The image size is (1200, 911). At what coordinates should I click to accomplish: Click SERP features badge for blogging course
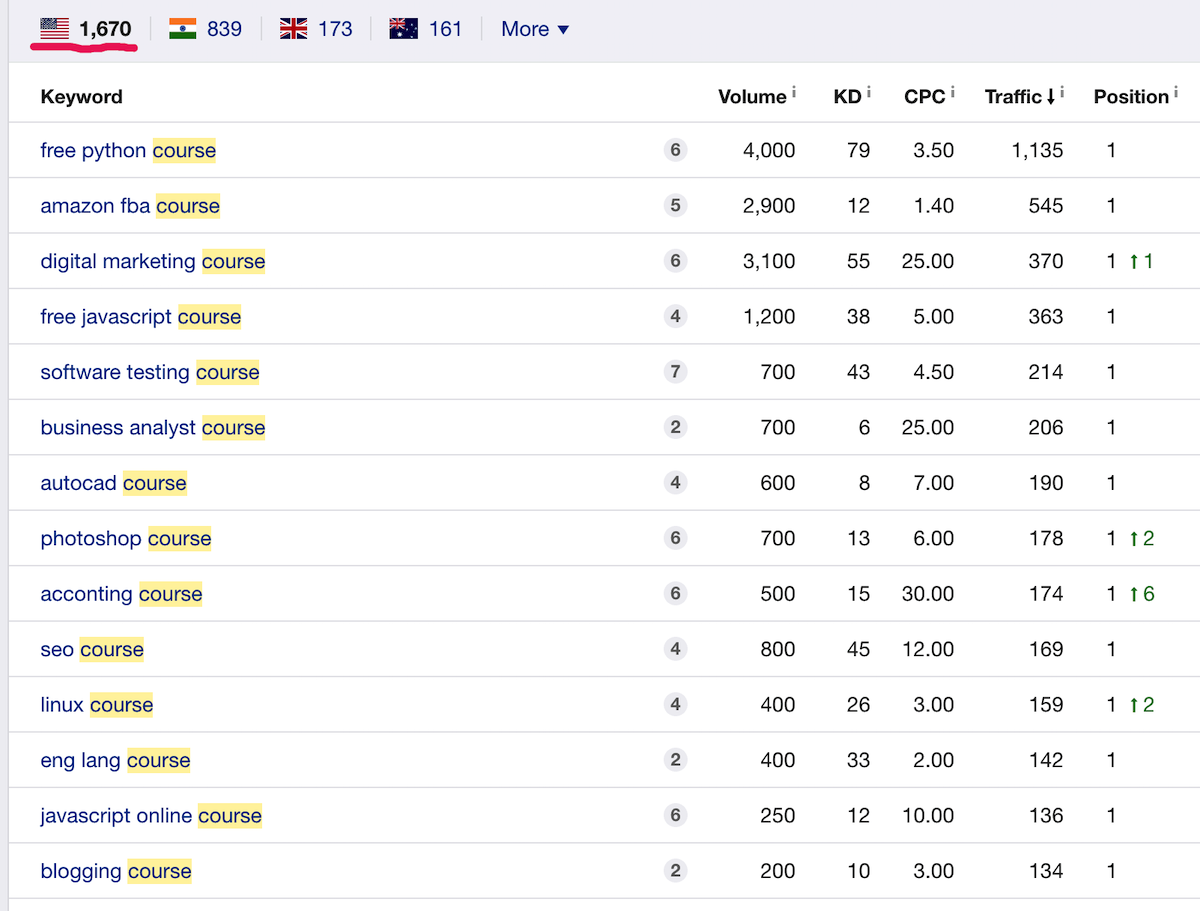point(675,871)
